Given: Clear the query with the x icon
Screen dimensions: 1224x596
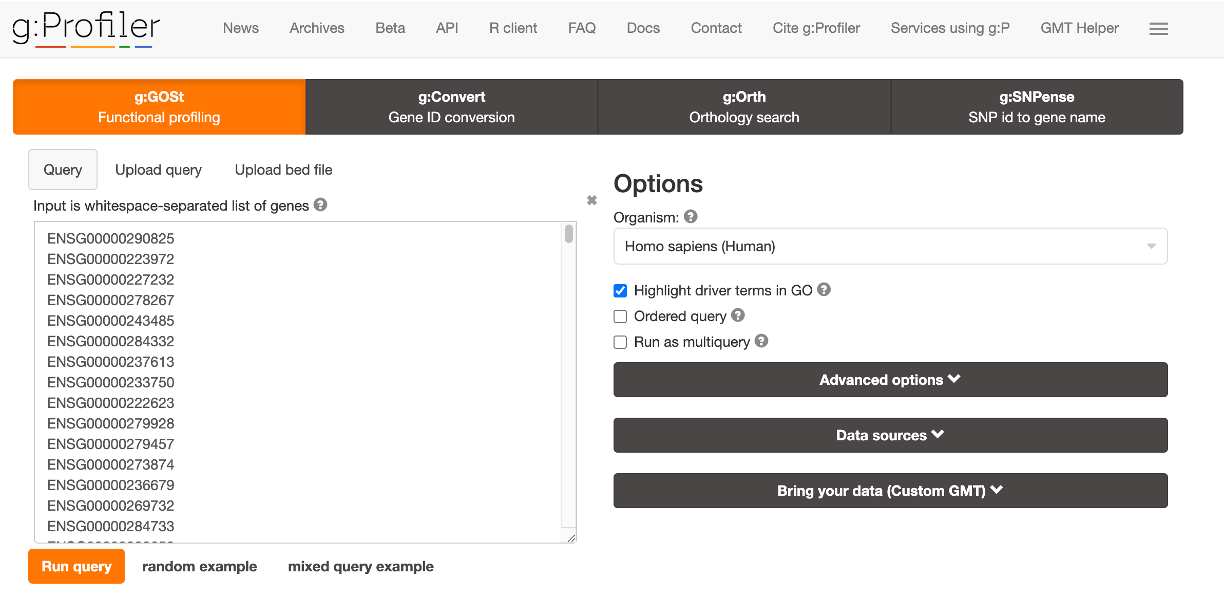Looking at the screenshot, I should pos(591,200).
